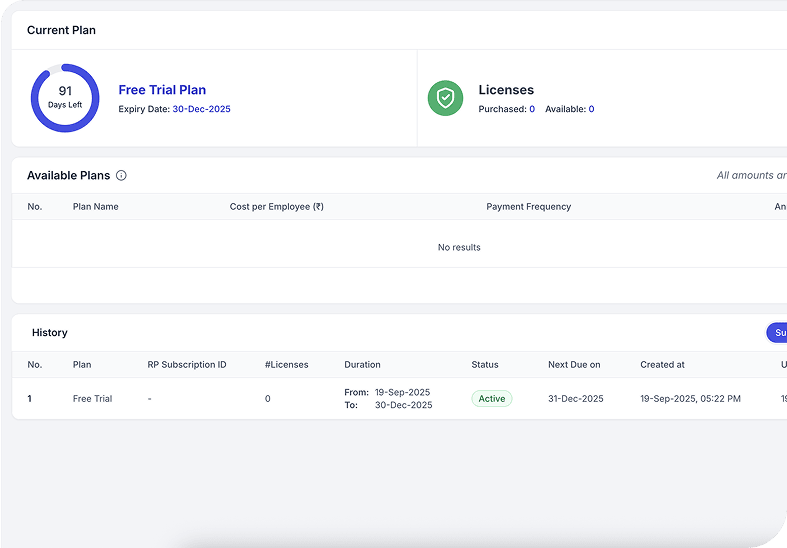Click the expiry date 30-Dec-2025
787x548 pixels.
pyautogui.click(x=201, y=109)
